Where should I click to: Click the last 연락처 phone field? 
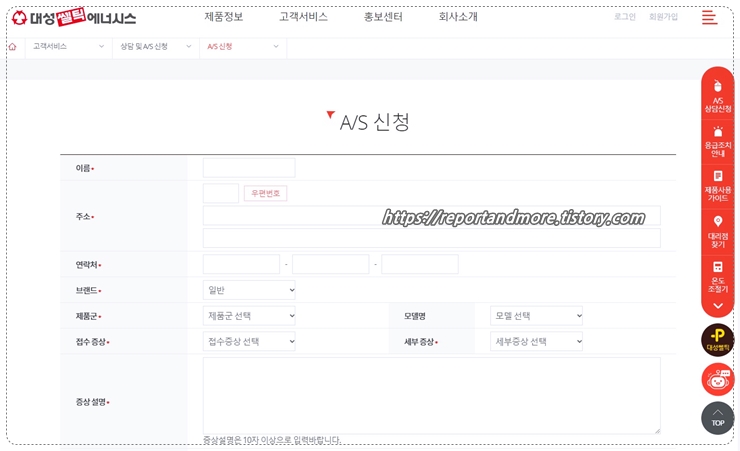[x=420, y=264]
